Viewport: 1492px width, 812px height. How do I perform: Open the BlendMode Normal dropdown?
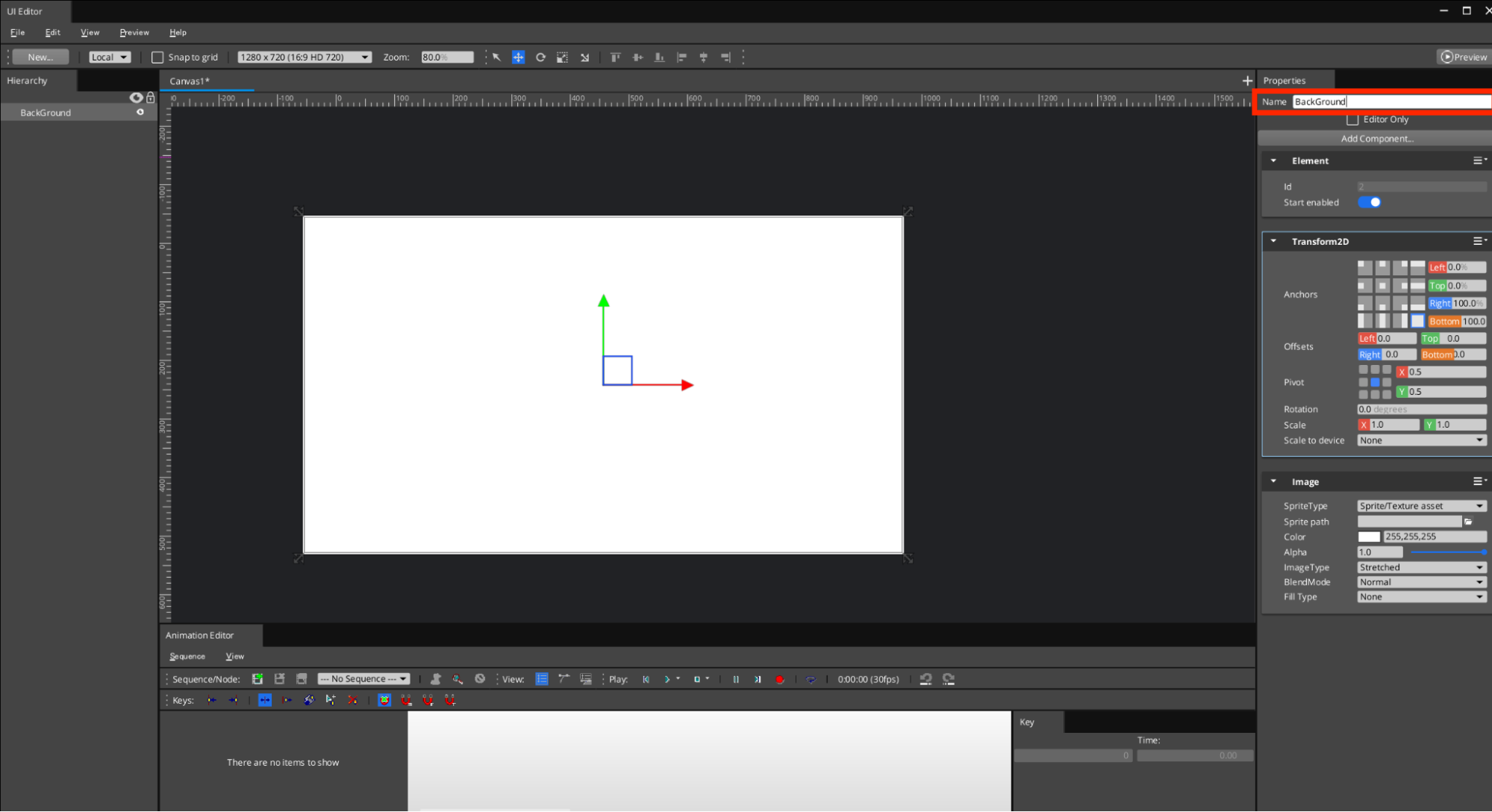1422,582
